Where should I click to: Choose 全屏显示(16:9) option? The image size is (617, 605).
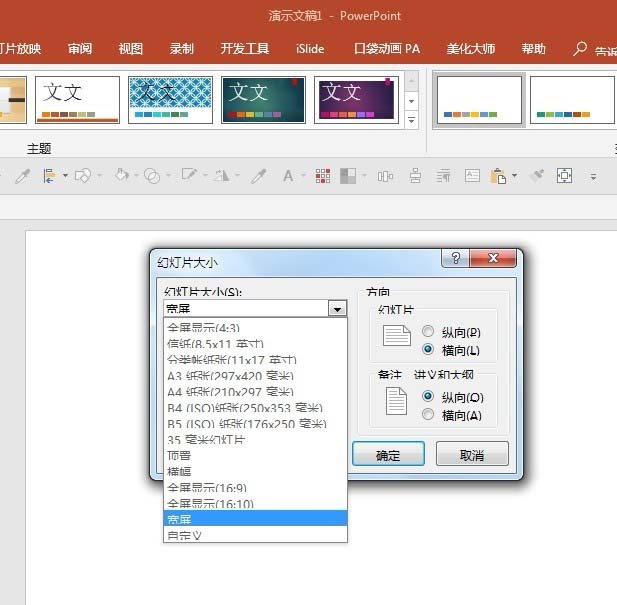(255, 488)
